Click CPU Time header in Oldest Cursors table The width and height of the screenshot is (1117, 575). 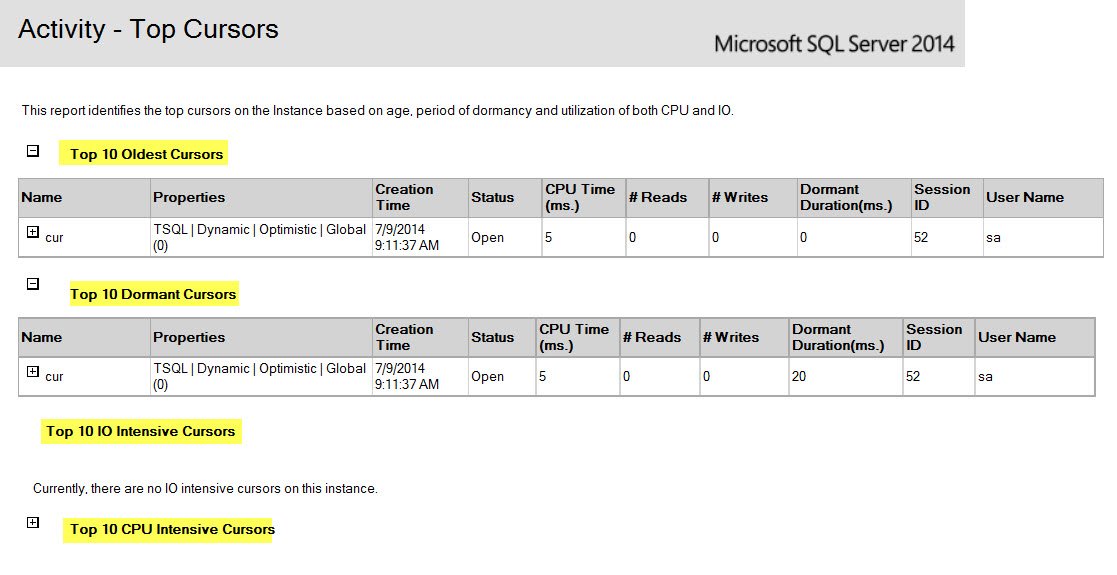coord(580,197)
